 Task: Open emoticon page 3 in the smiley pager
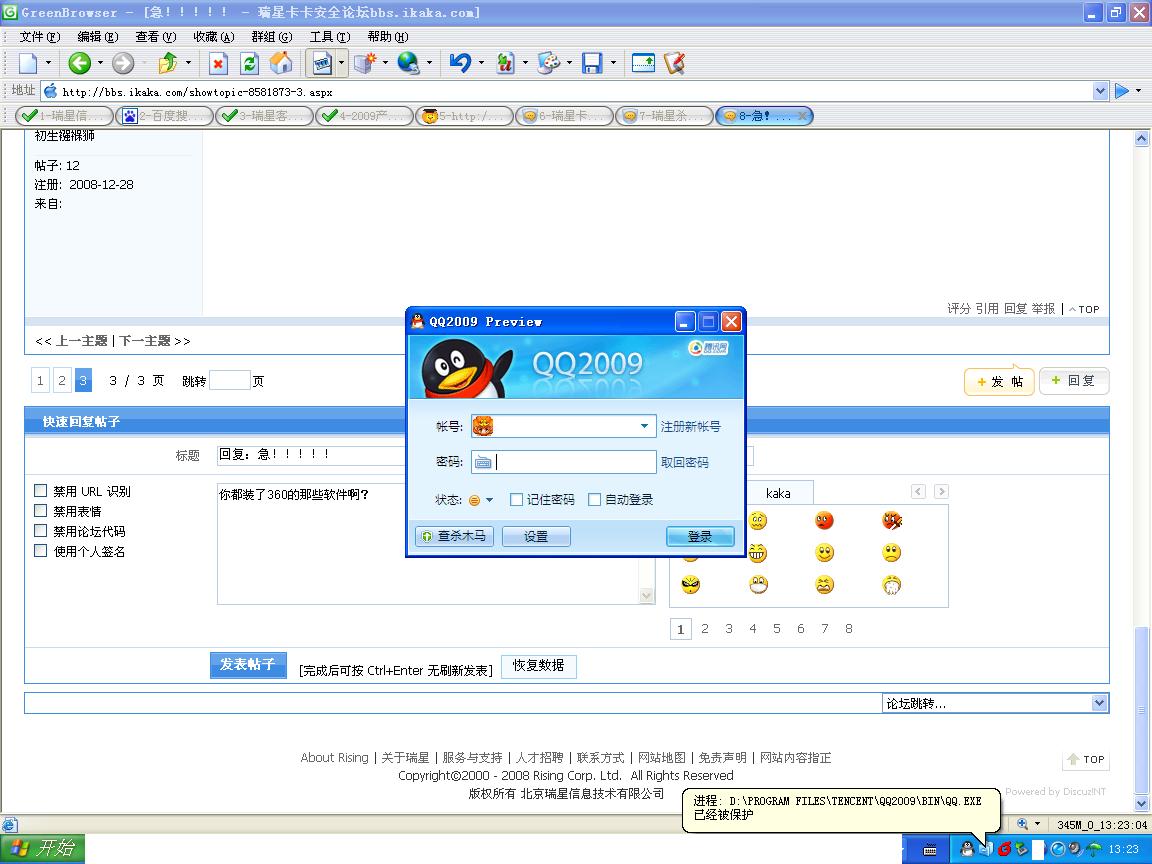[x=729, y=629]
